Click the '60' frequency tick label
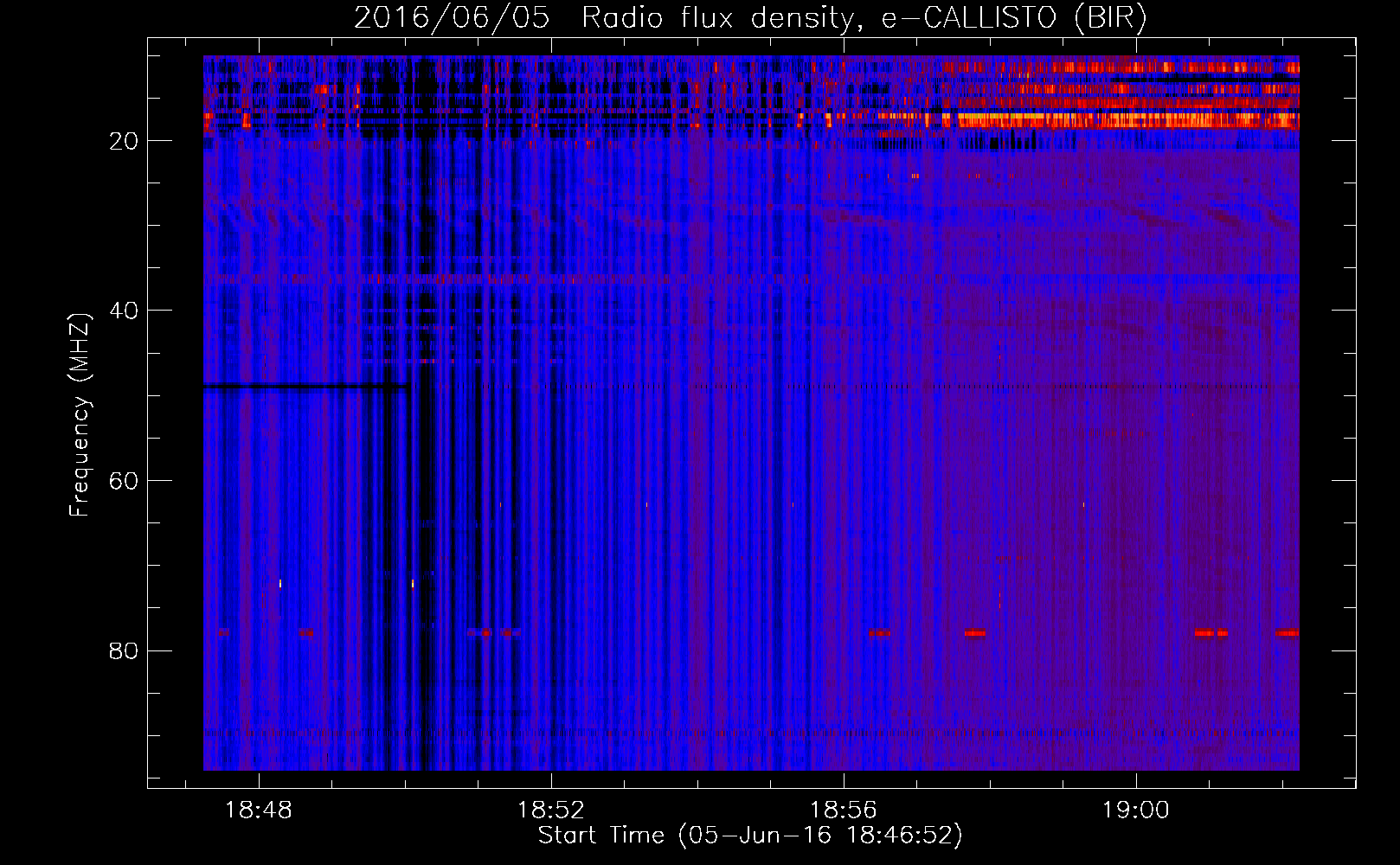Viewport: 1400px width, 865px height. (125, 481)
